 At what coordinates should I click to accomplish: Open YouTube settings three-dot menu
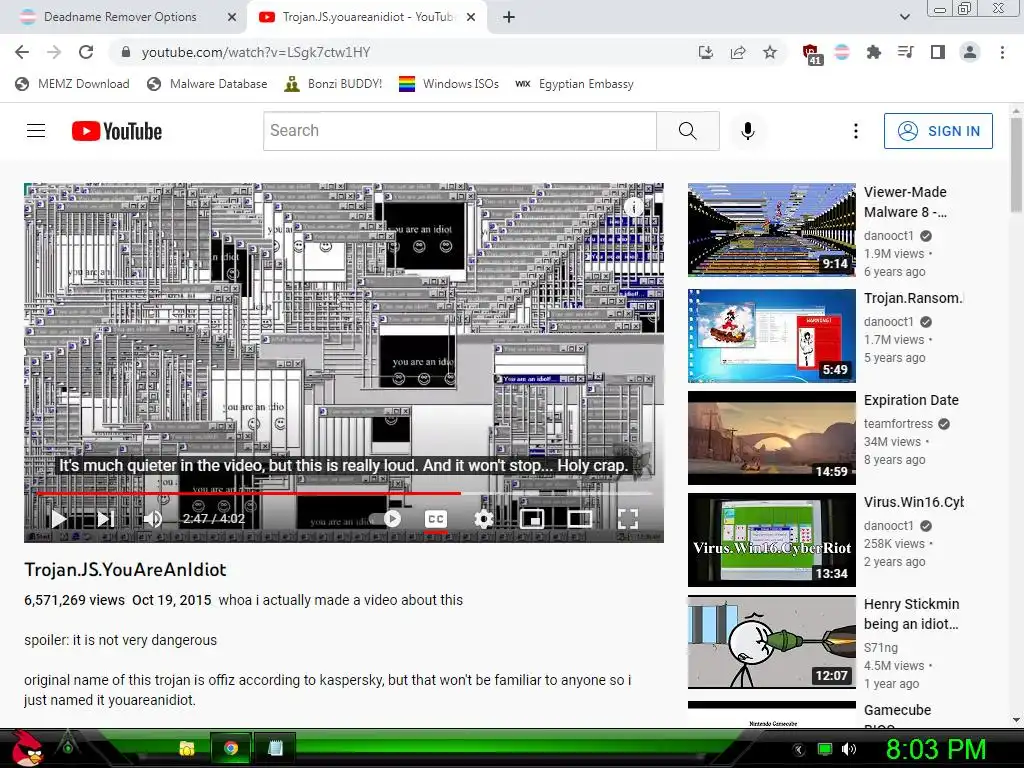pos(856,131)
